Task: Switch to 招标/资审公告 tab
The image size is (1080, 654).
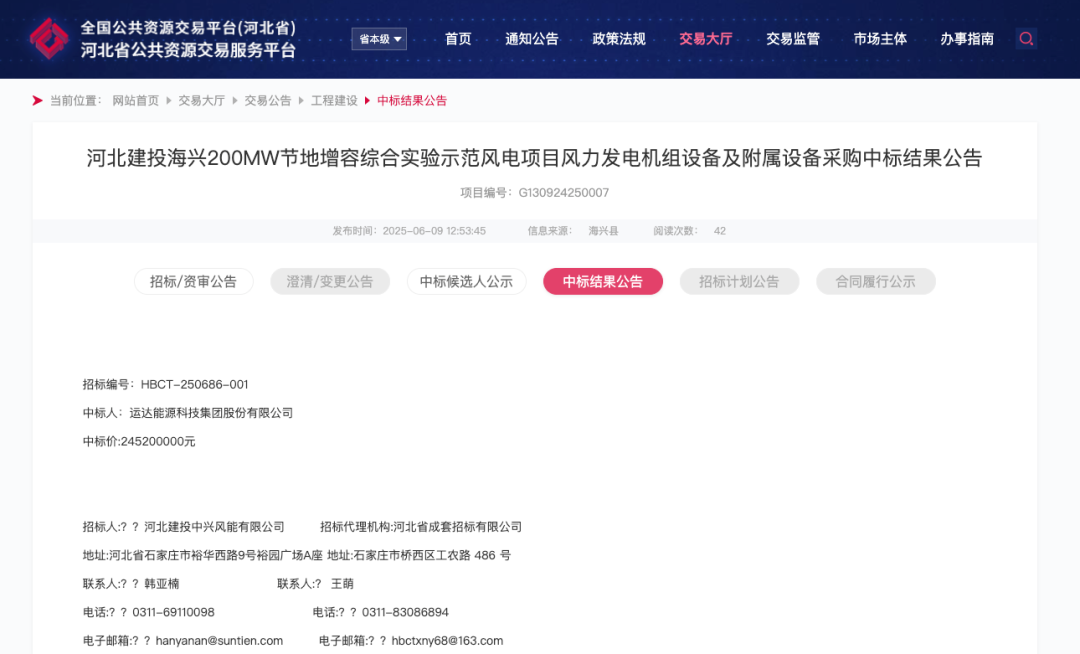Action: point(194,282)
